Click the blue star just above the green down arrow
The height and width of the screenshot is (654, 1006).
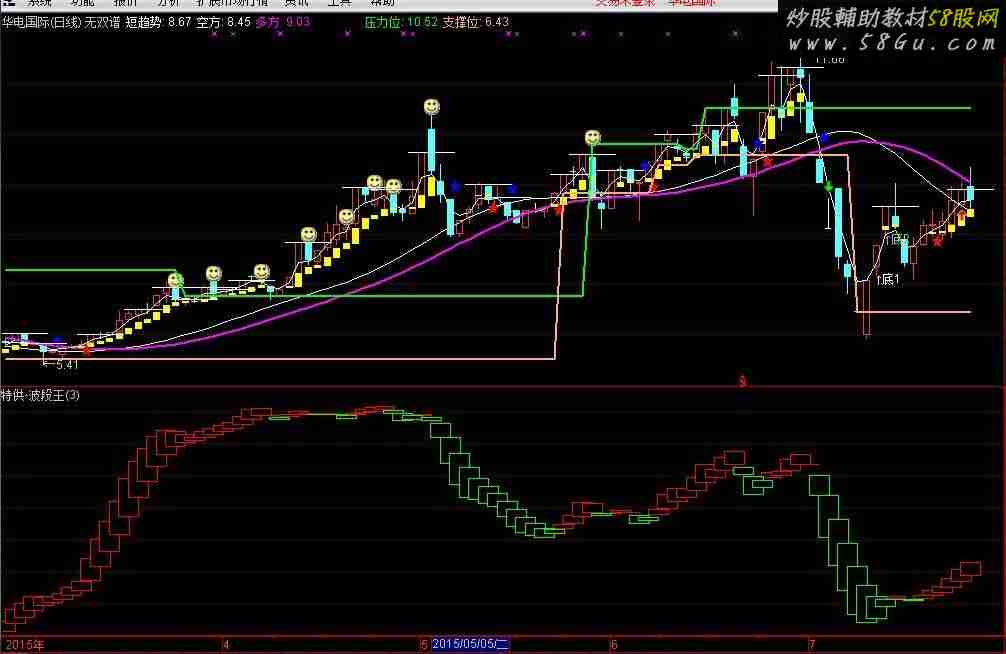(x=824, y=137)
